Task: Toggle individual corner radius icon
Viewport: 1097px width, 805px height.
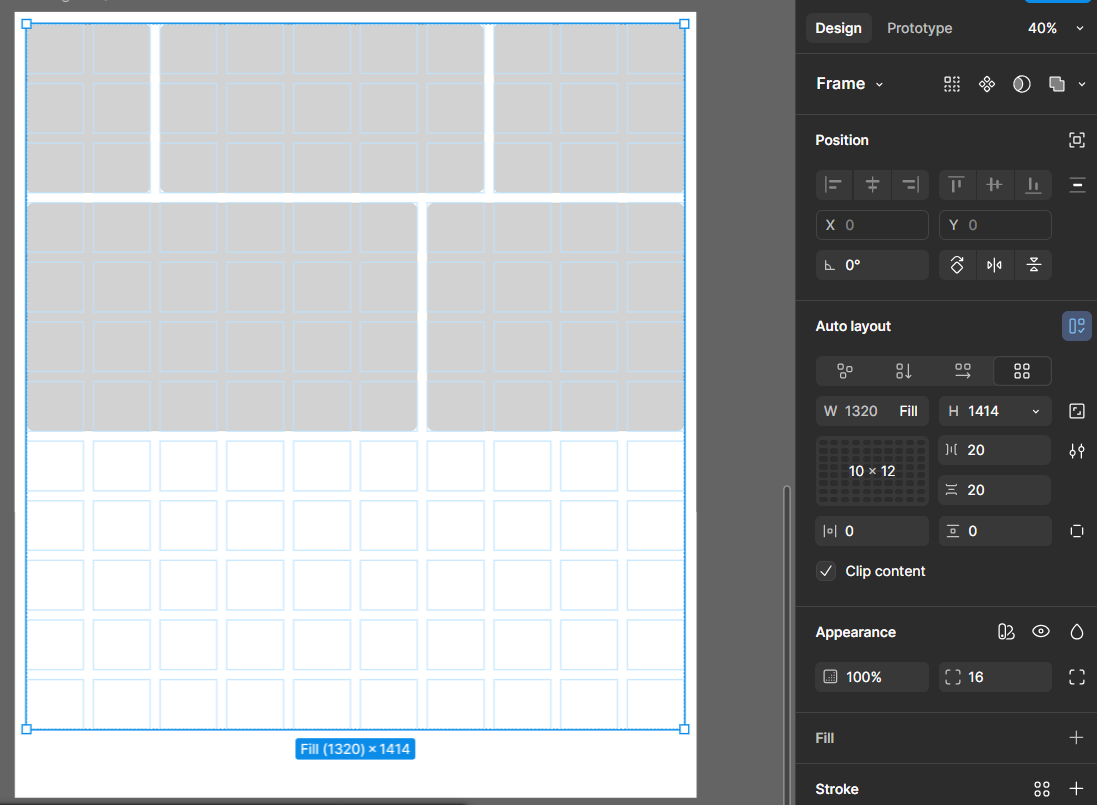Action: 1077,677
